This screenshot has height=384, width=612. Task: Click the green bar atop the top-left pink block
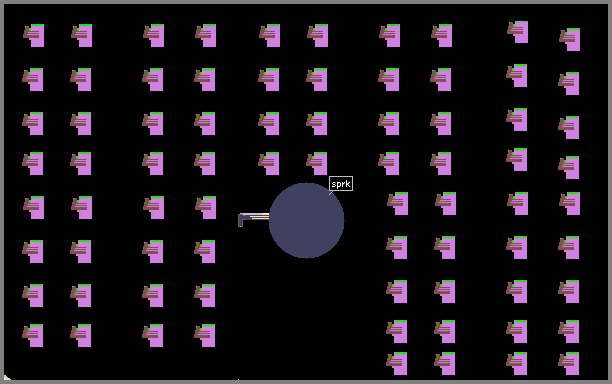(37, 25)
